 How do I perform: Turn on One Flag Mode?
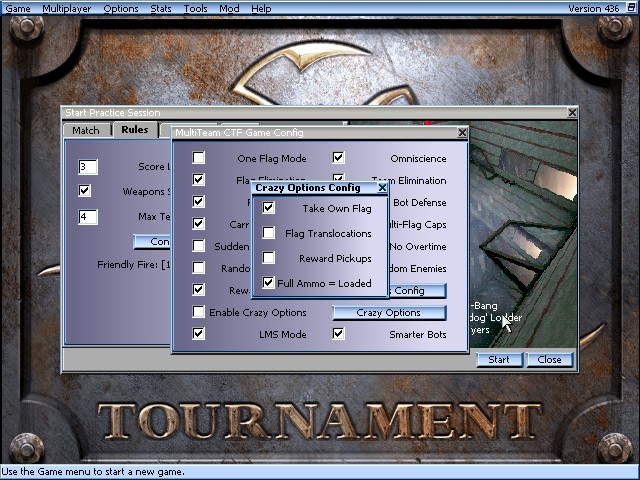199,158
